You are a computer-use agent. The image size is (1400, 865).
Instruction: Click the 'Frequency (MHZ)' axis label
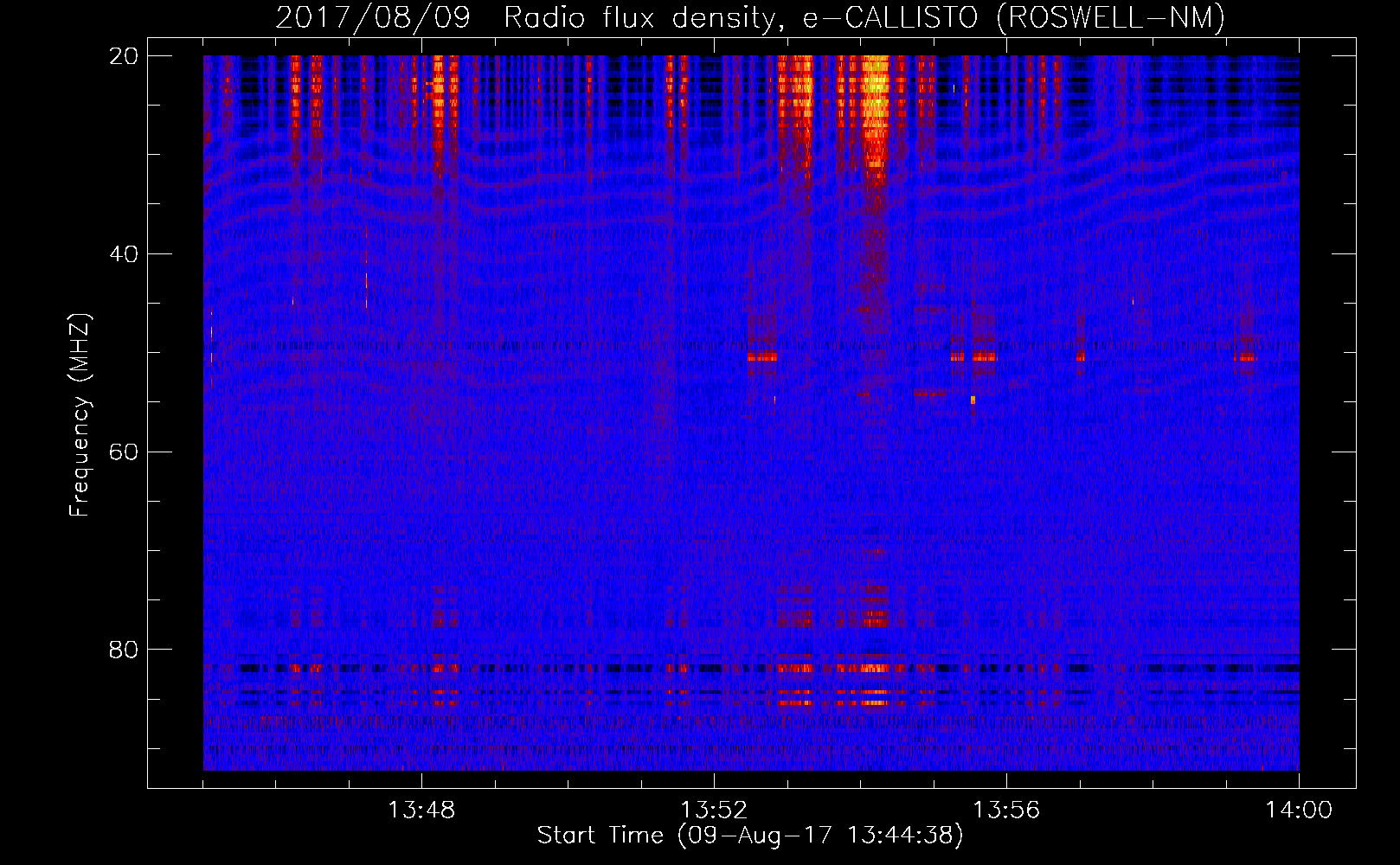80,415
